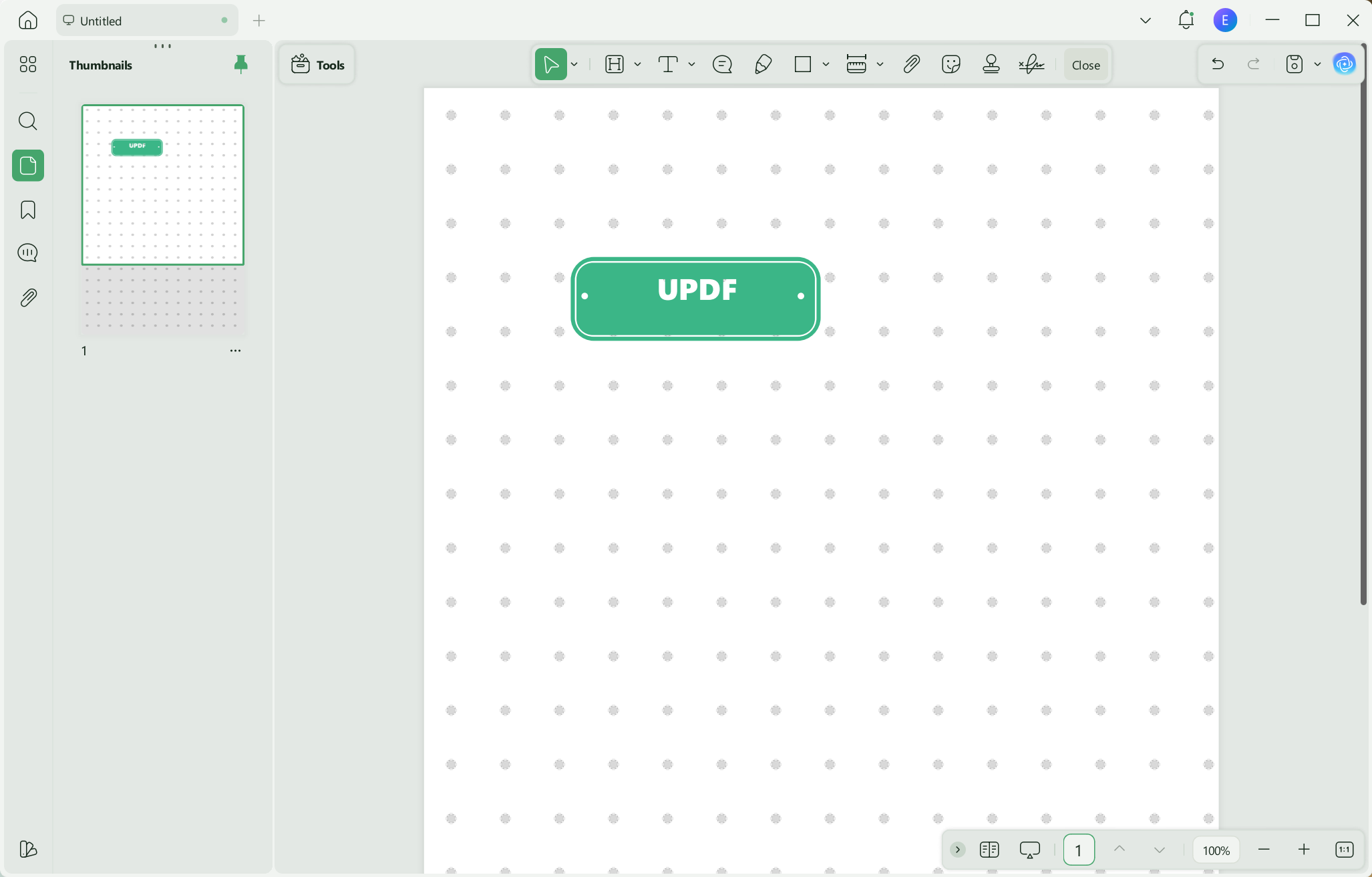
Task: Click the panel drag handle dots
Action: click(x=163, y=46)
